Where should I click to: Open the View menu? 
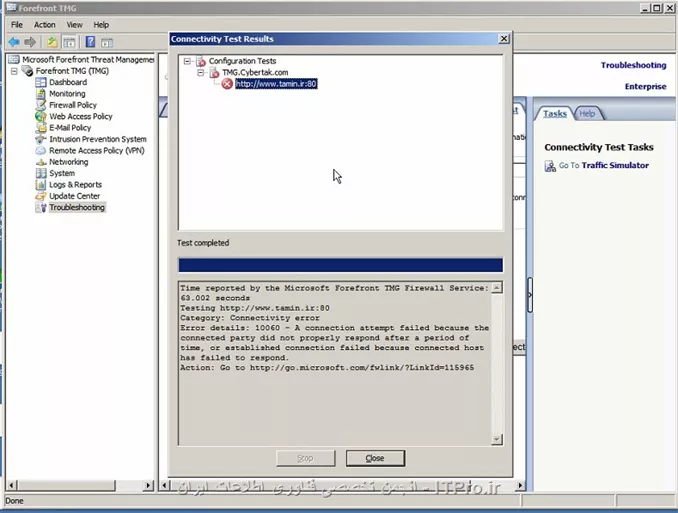74,25
